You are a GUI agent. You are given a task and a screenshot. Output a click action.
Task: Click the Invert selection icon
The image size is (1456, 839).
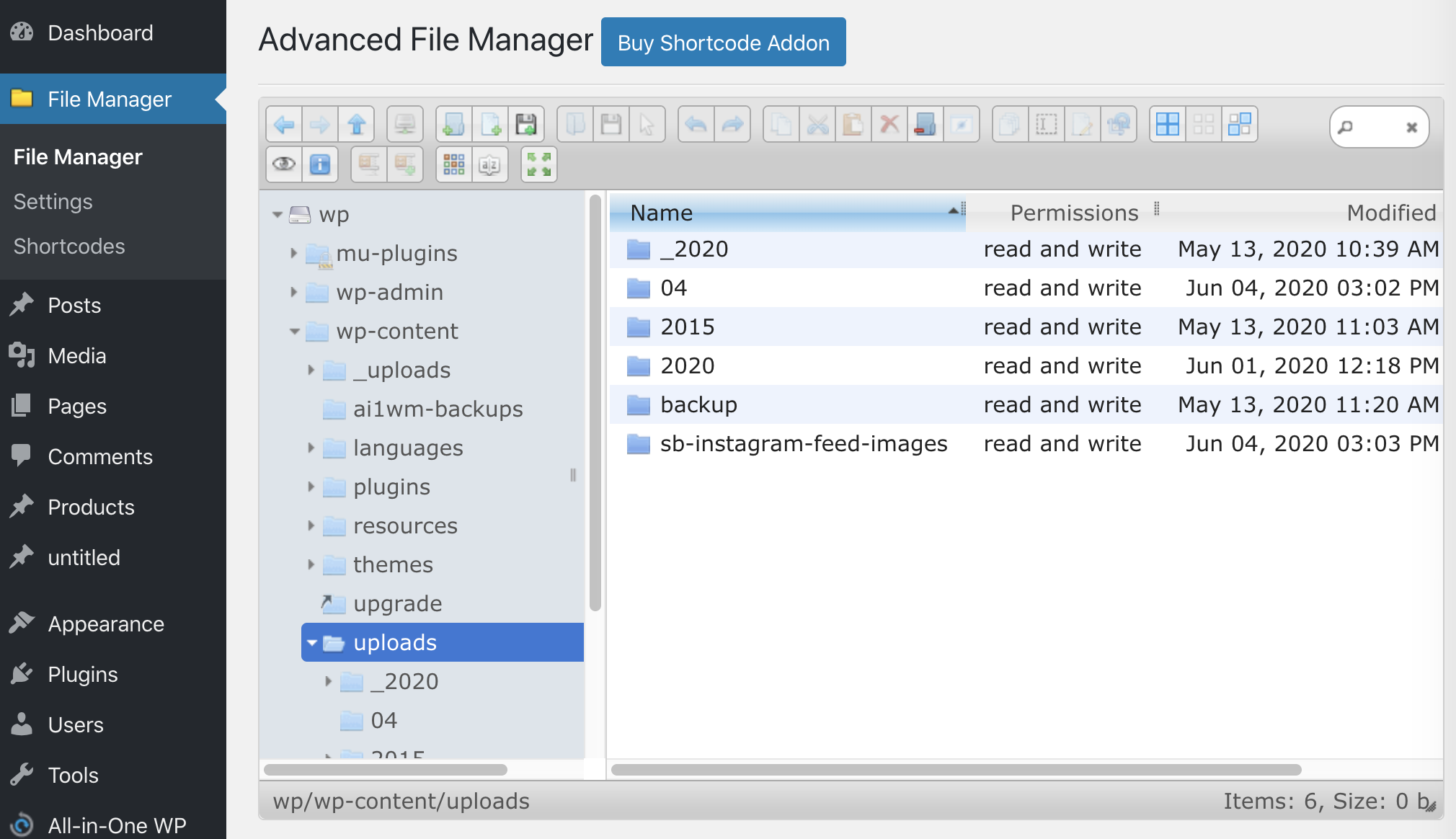tap(1240, 125)
